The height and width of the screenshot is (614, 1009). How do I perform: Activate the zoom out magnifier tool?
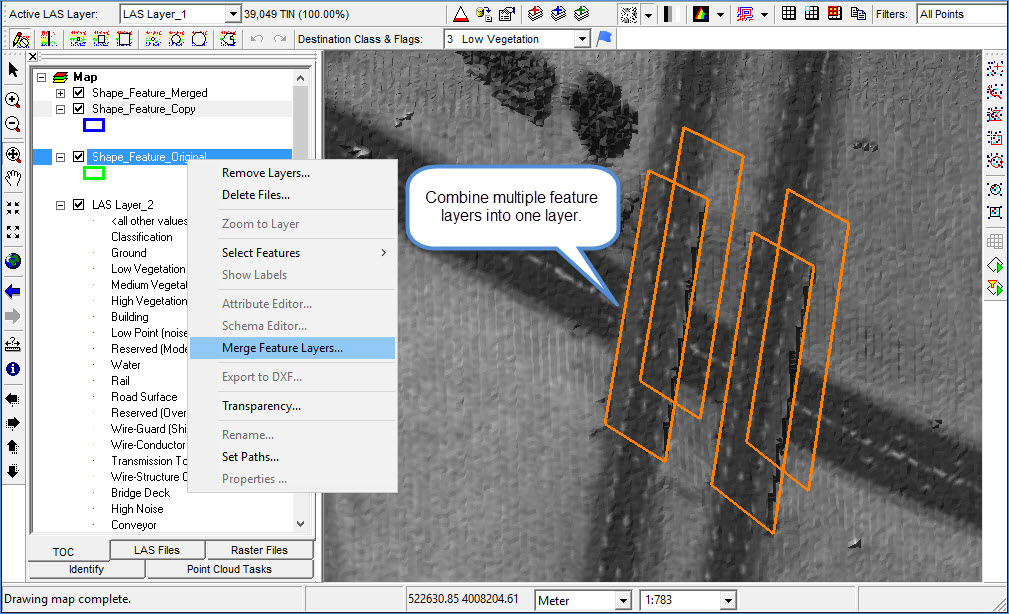pos(13,124)
